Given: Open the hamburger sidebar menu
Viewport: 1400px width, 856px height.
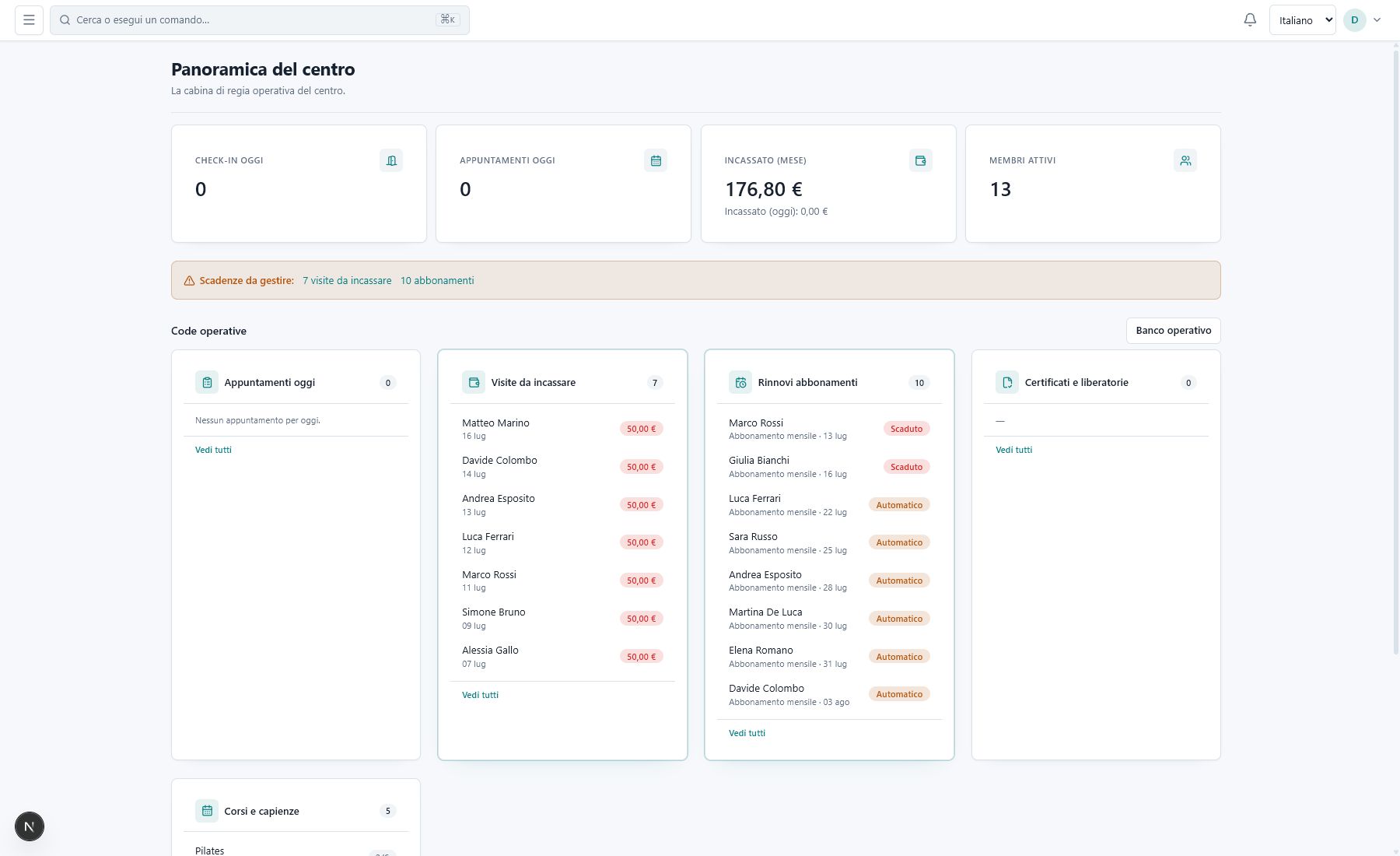Looking at the screenshot, I should click(x=29, y=20).
